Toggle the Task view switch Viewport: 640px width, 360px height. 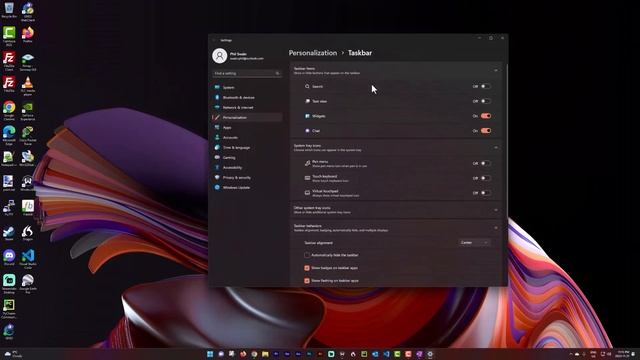click(x=485, y=101)
